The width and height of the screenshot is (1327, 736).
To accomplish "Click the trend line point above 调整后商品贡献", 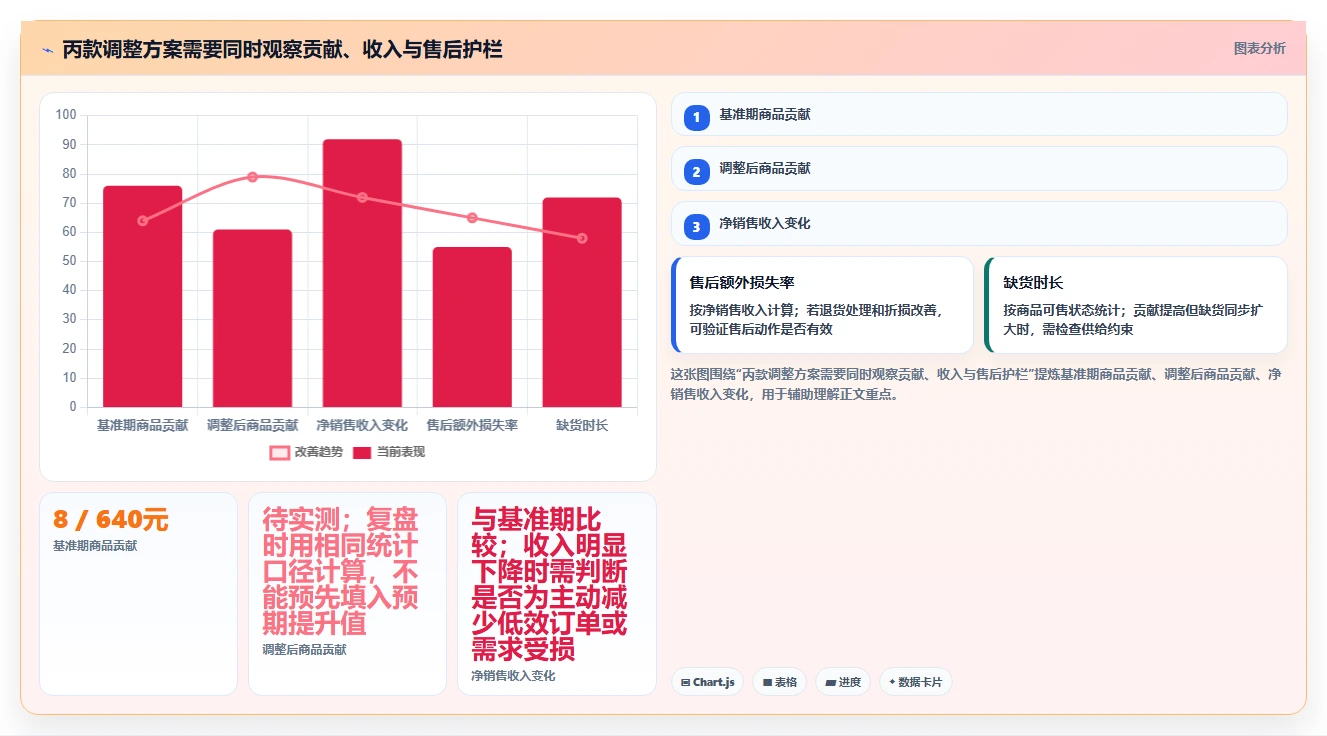I will (252, 177).
